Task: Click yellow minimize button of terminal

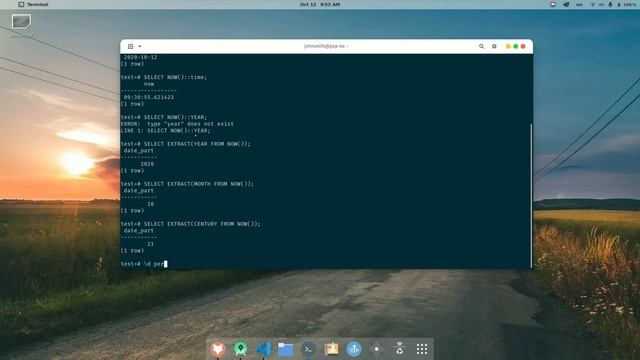Action: [x=508, y=47]
